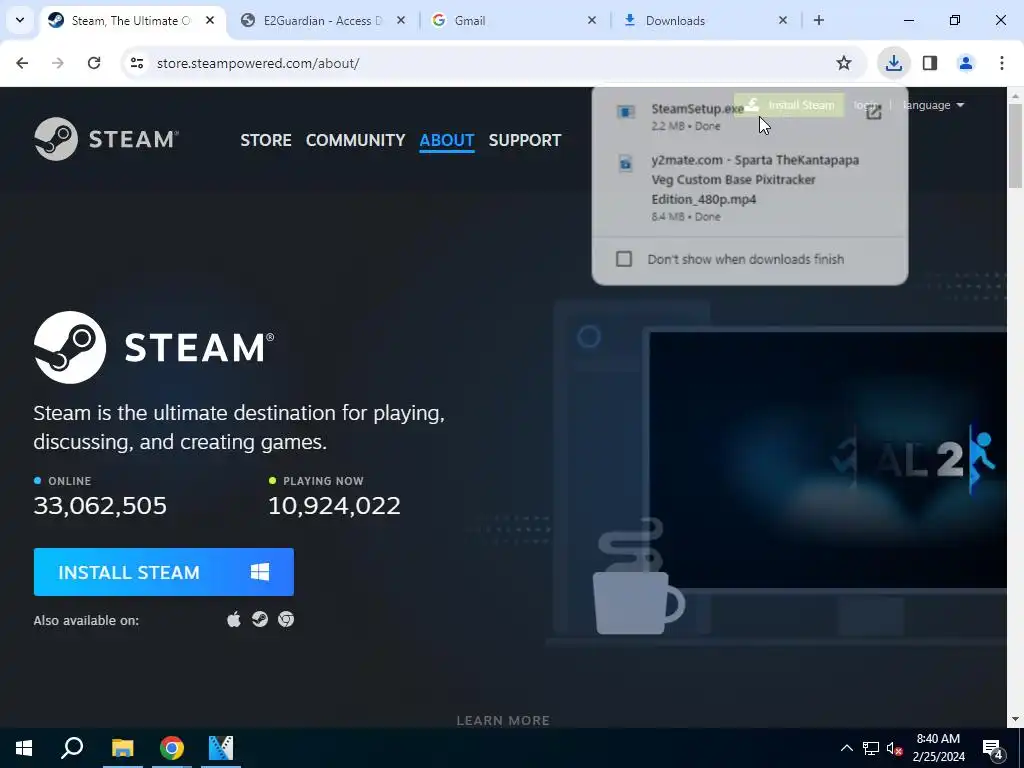Choose the Apple macOS download icon

coord(234,619)
